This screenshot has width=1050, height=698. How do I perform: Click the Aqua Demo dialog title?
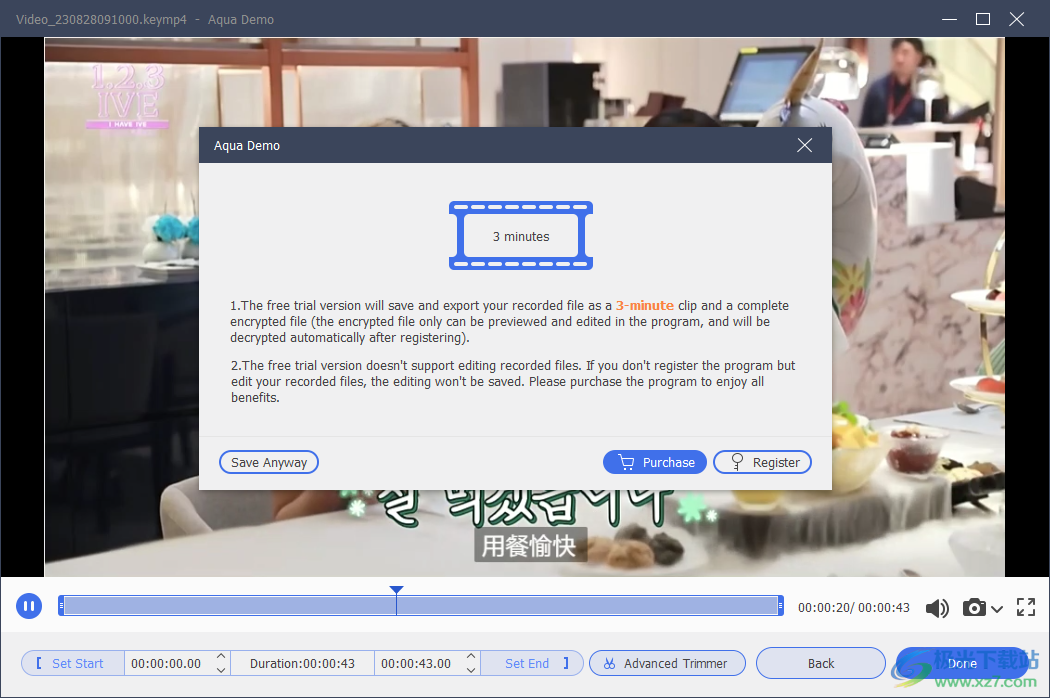tap(247, 145)
